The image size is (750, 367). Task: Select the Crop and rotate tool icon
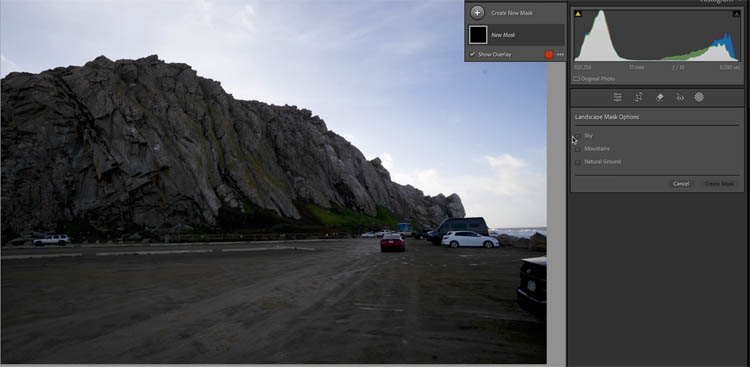point(639,97)
